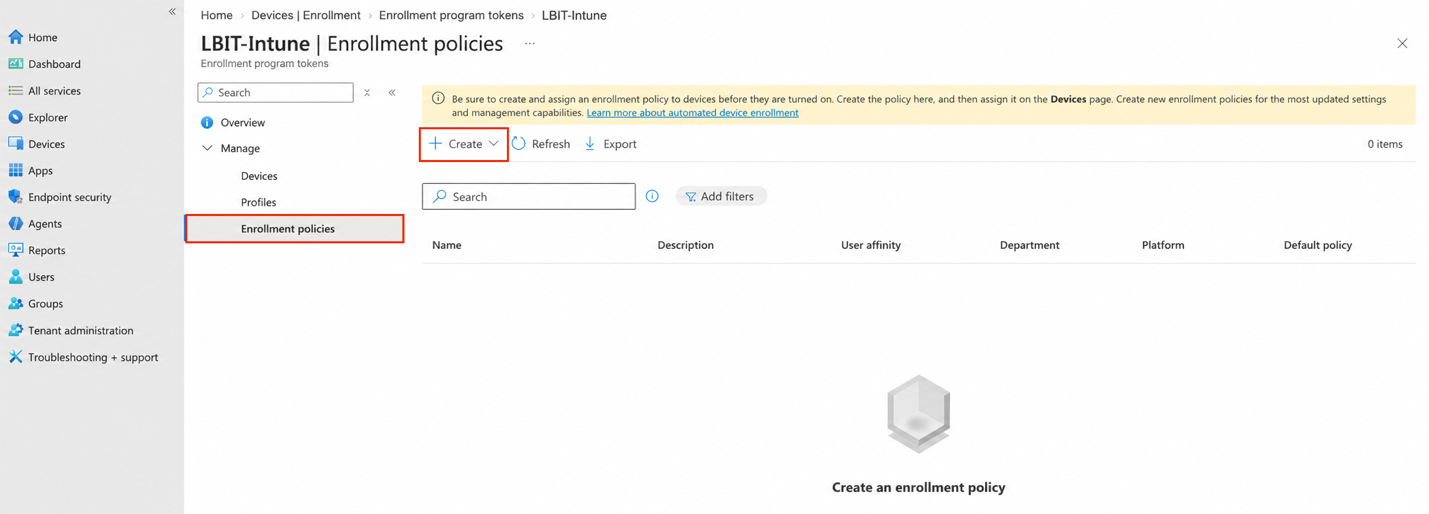Click the blade menu Search field
The height and width of the screenshot is (514, 1429).
tap(275, 92)
